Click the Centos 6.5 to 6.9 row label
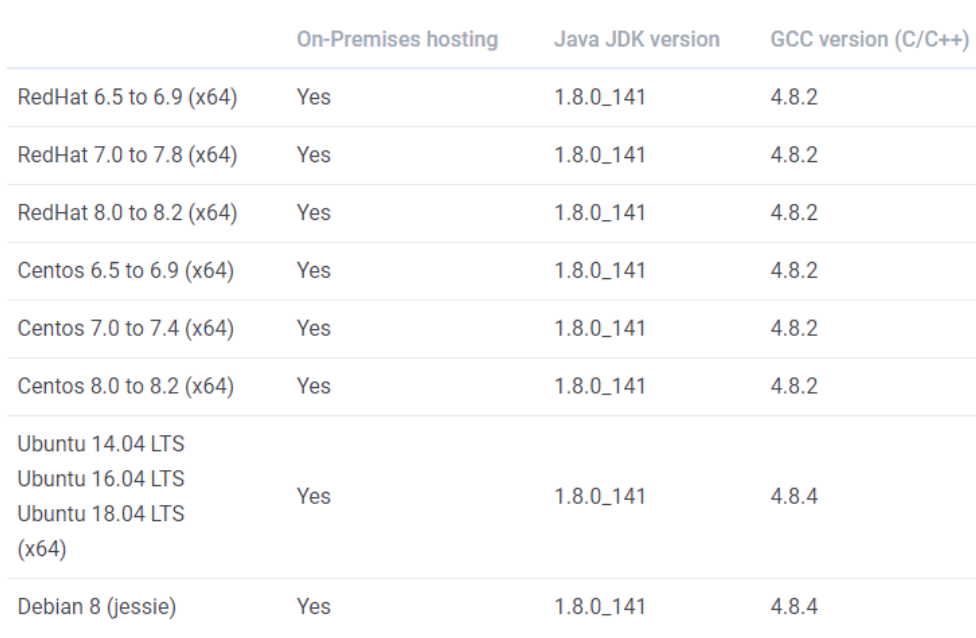Viewport: 976px width, 638px height. [x=125, y=271]
